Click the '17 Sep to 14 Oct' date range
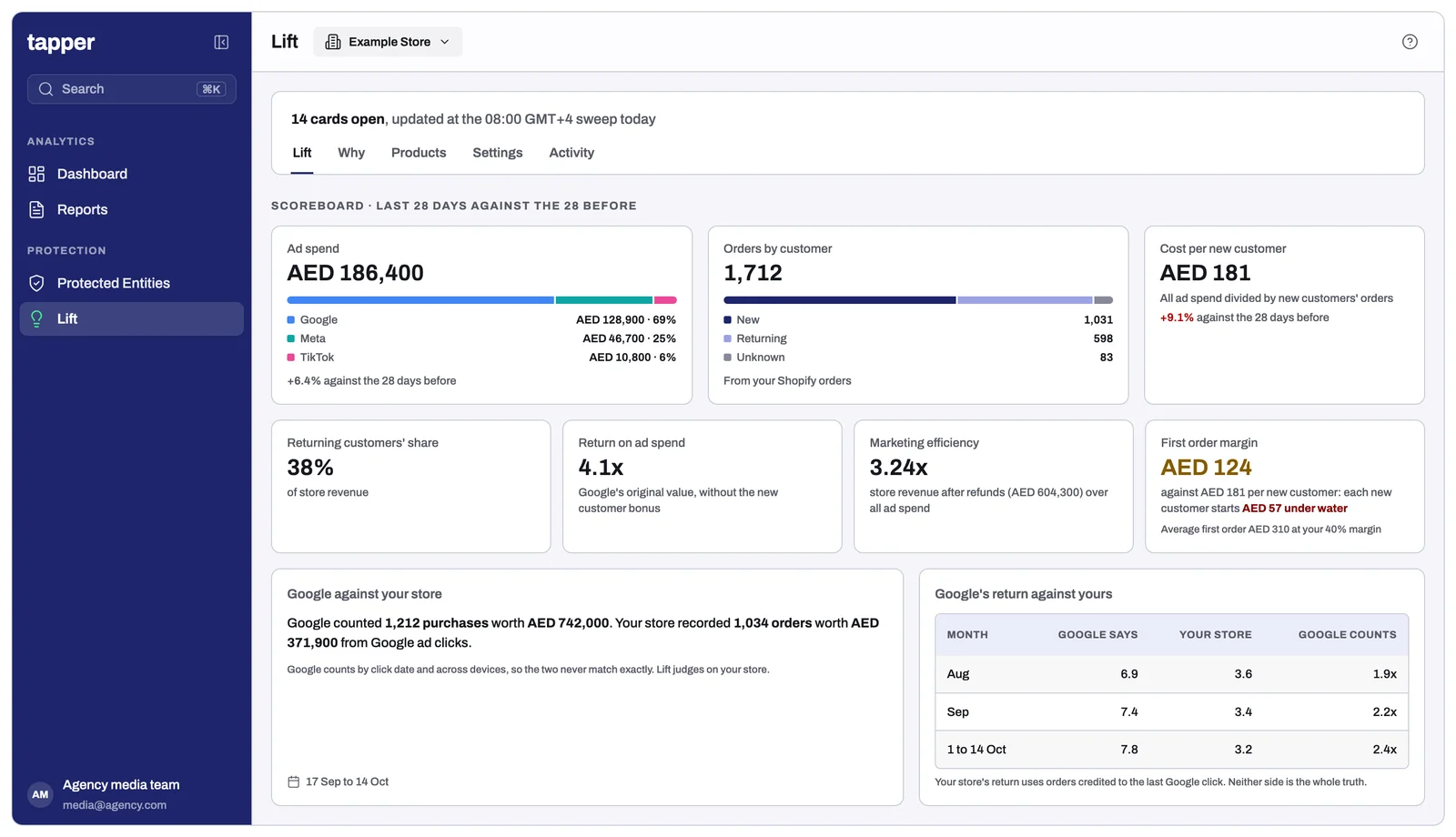The width and height of the screenshot is (1456, 837). click(347, 782)
